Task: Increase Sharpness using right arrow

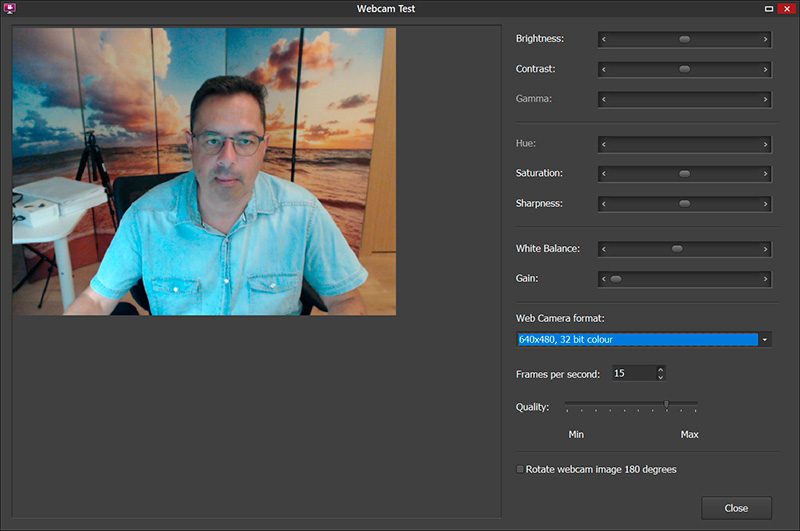Action: point(765,204)
